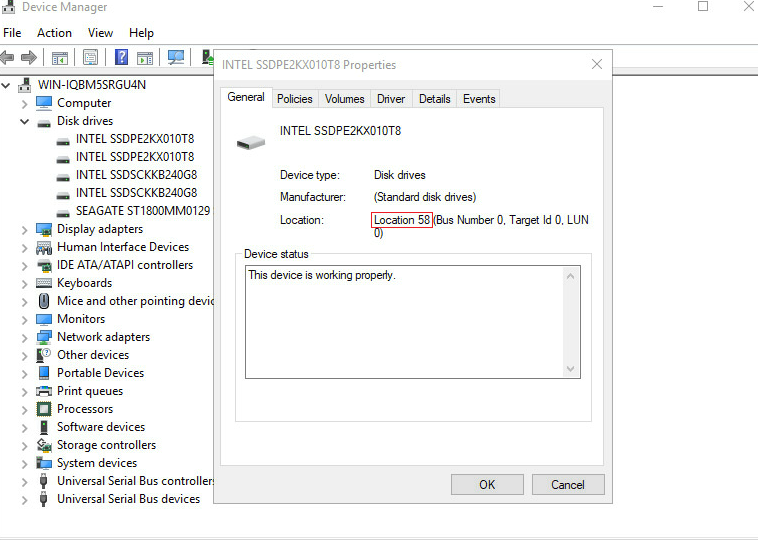The image size is (758, 540).
Task: Open the File menu
Action: tap(12, 33)
